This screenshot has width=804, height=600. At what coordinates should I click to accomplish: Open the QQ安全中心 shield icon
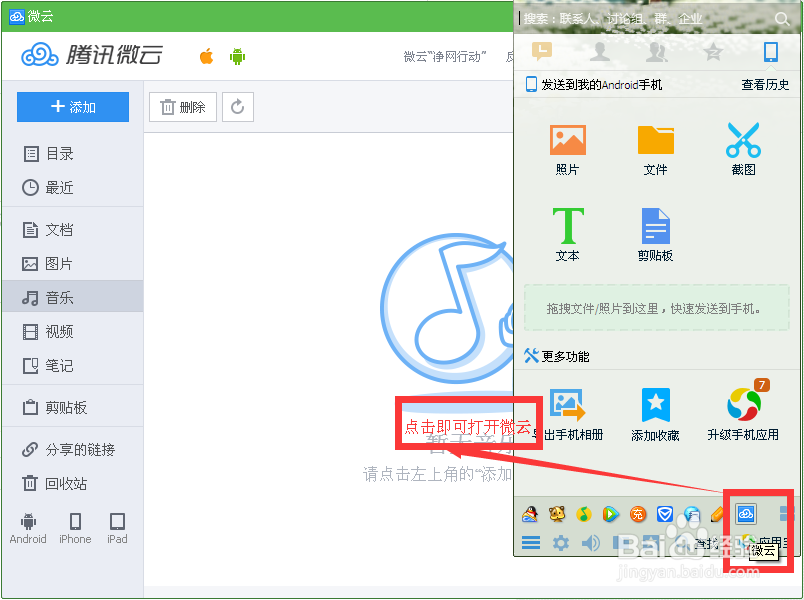coord(664,513)
